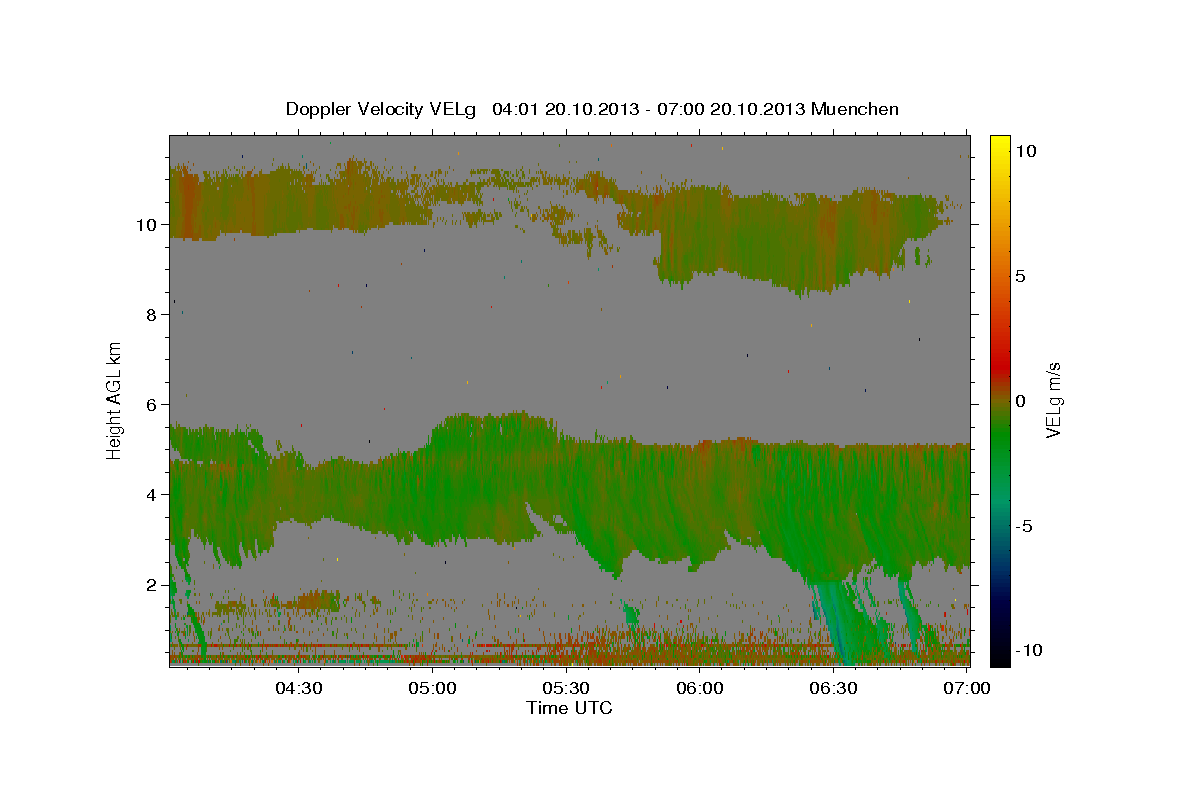Image resolution: width=1200 pixels, height=800 pixels.
Task: Click the '05:30' time axis label
Action: 565,688
